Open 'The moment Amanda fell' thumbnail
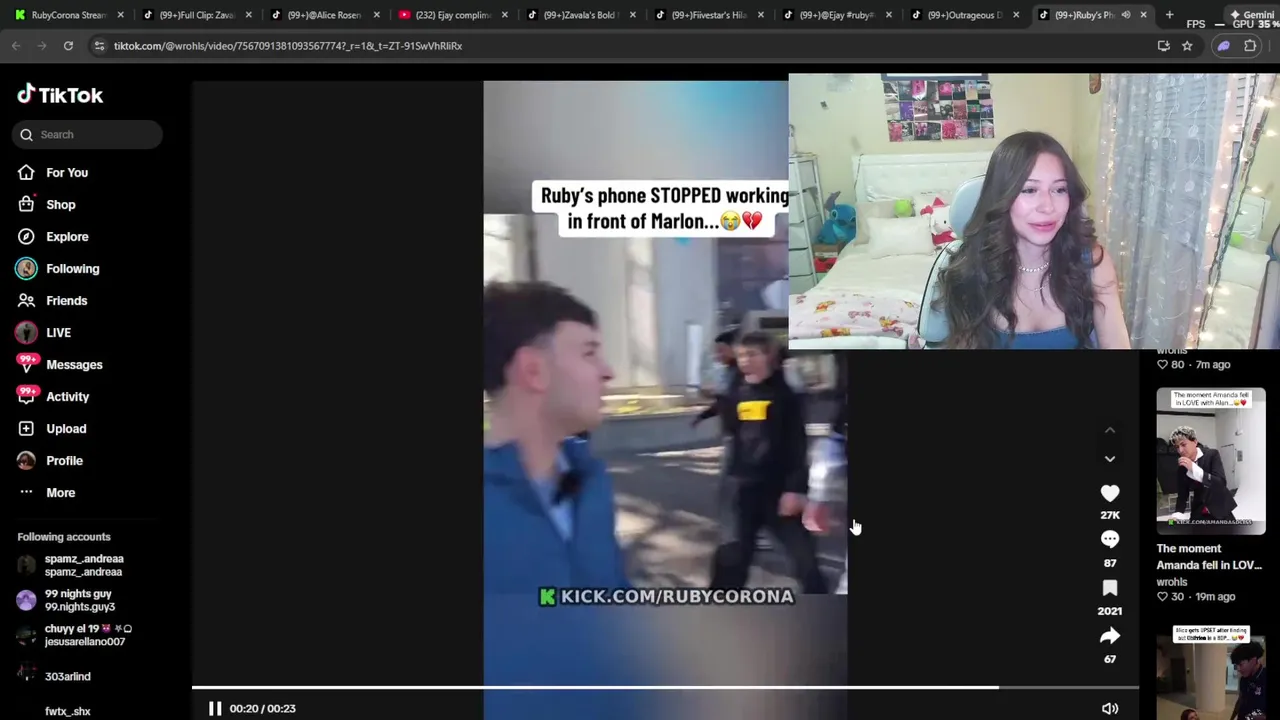 tap(1211, 461)
